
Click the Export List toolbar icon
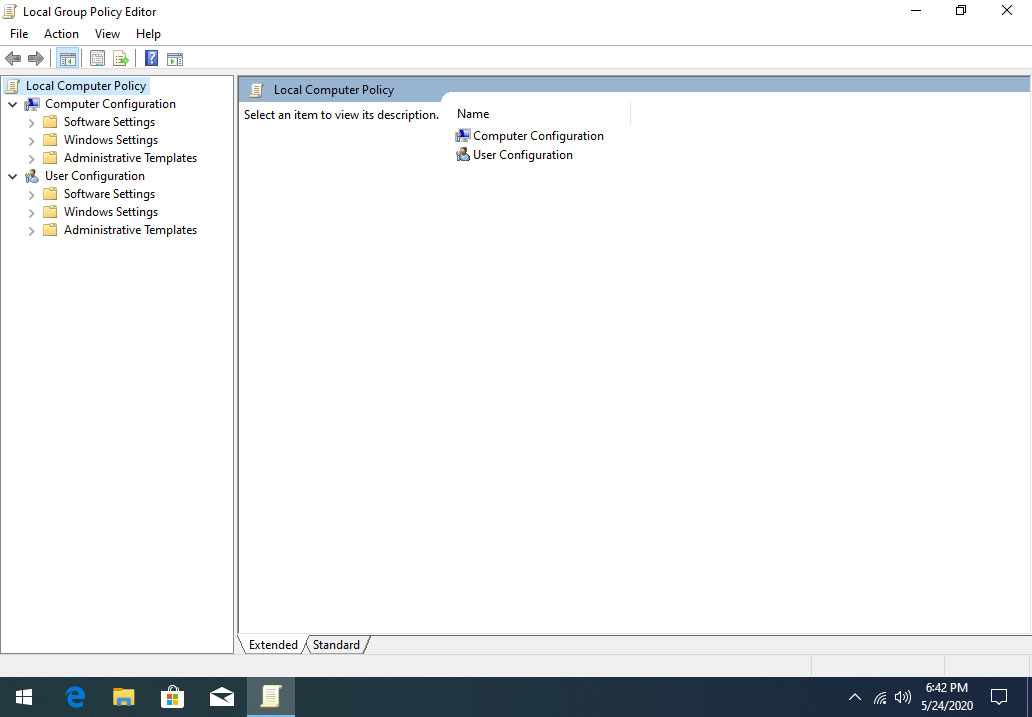(120, 58)
